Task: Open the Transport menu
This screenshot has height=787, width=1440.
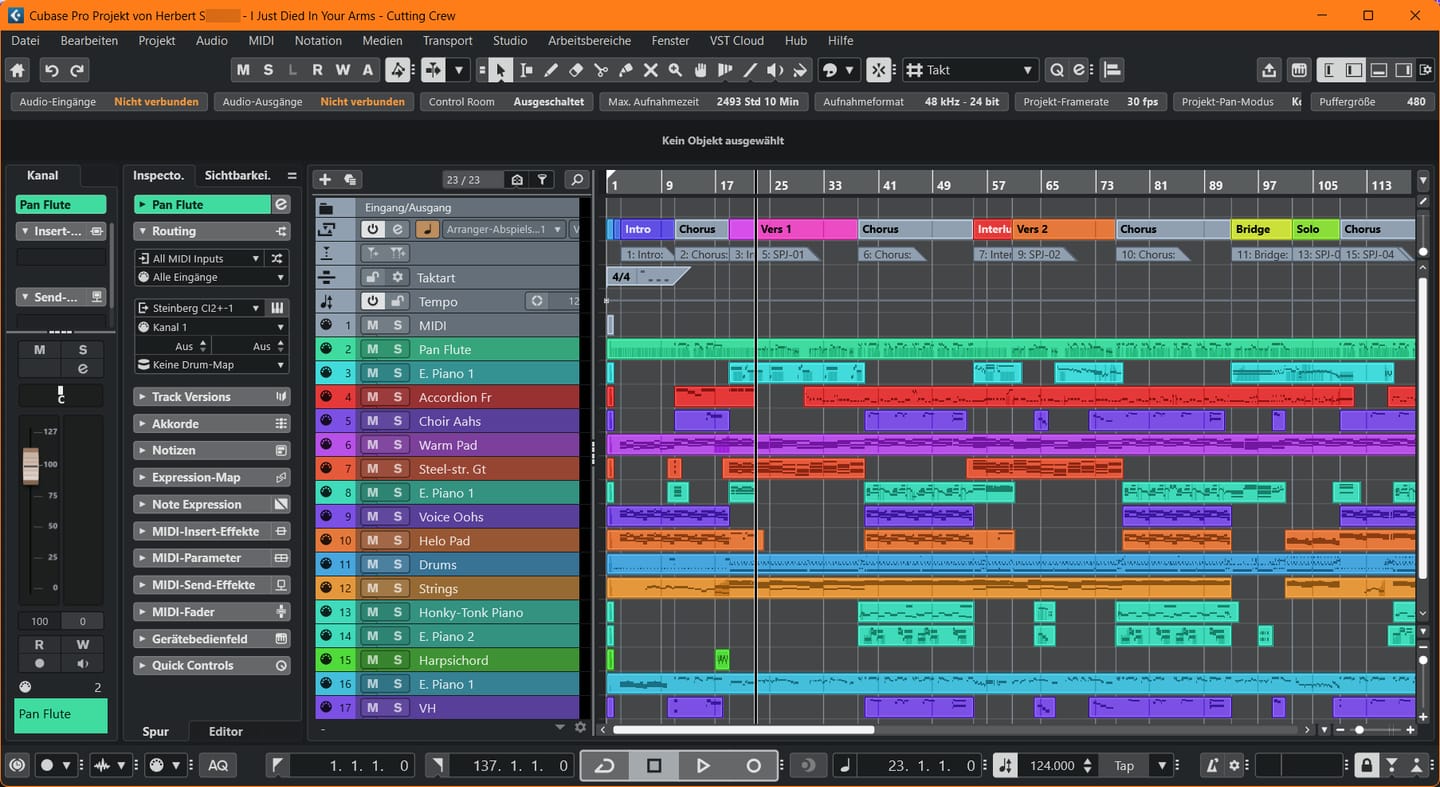Action: [x=447, y=41]
